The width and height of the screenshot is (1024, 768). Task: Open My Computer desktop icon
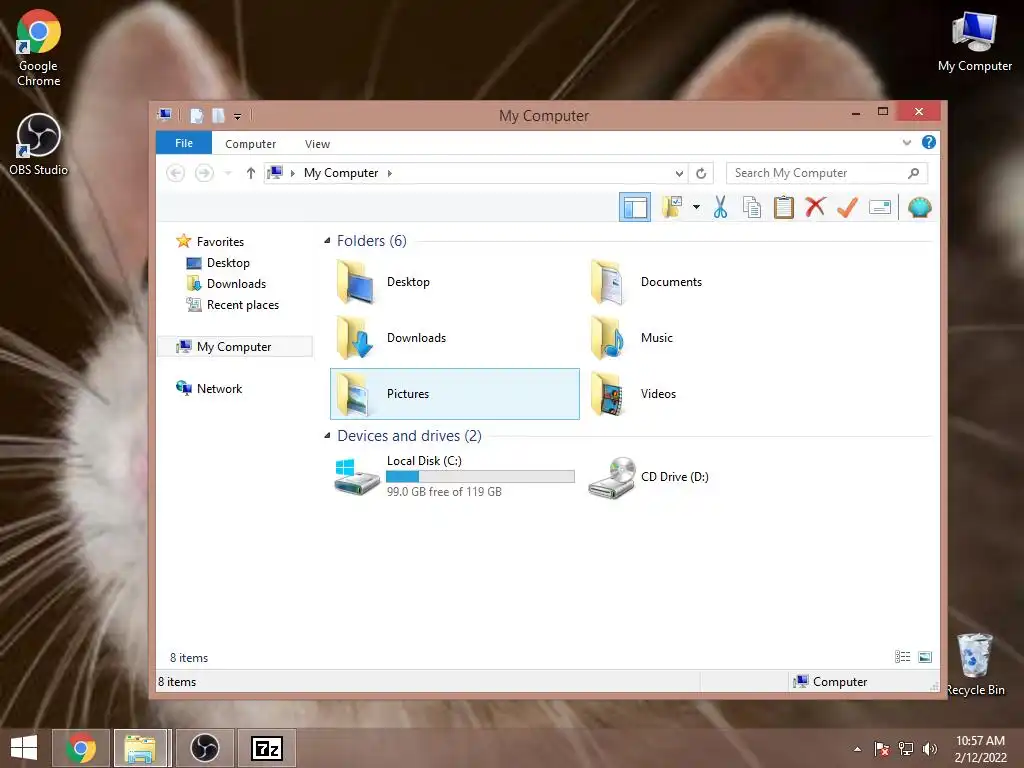coord(974,42)
